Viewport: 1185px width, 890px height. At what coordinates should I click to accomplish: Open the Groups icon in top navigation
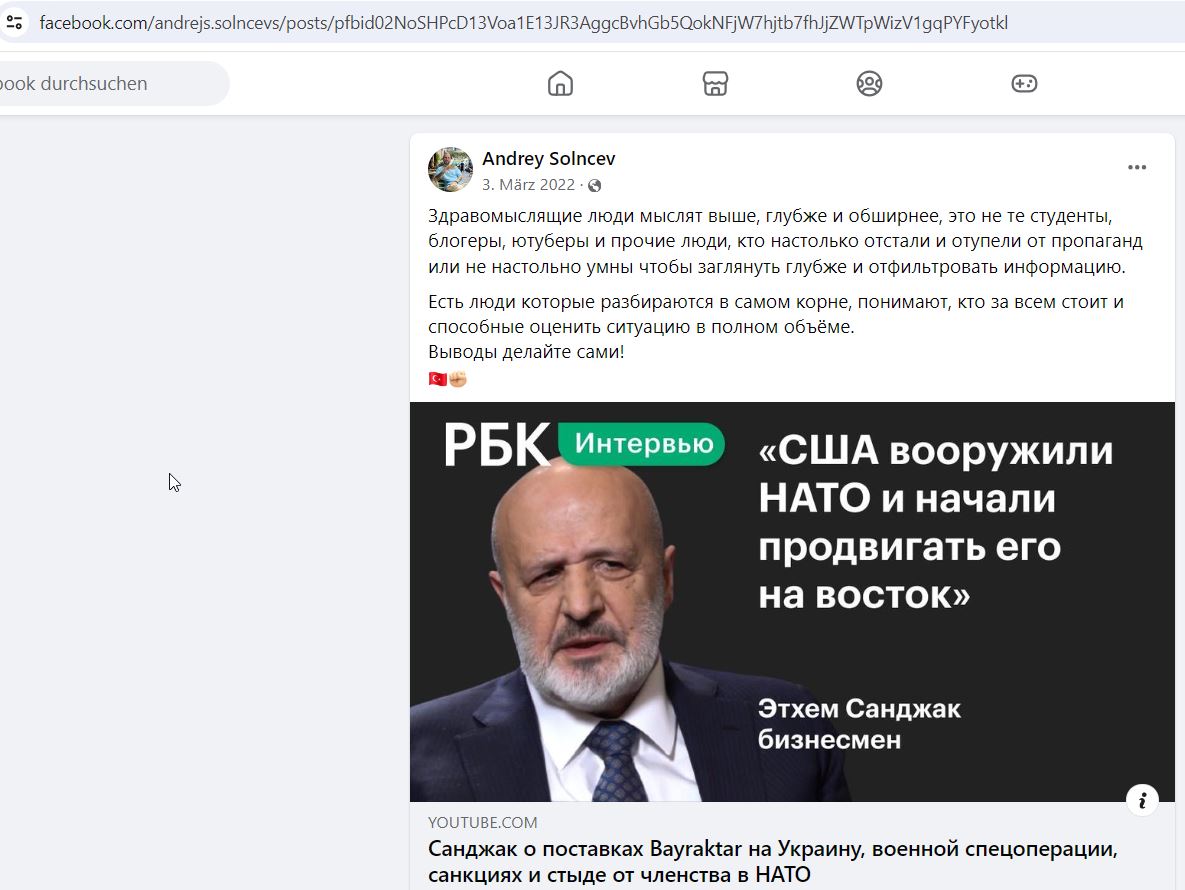point(869,83)
